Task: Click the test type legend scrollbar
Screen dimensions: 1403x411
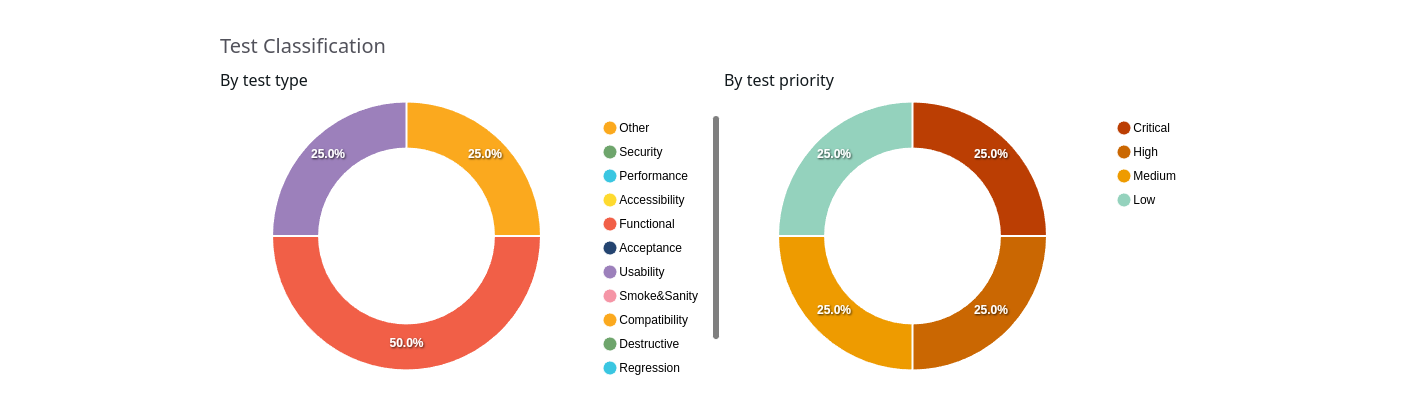Action: pyautogui.click(x=716, y=227)
